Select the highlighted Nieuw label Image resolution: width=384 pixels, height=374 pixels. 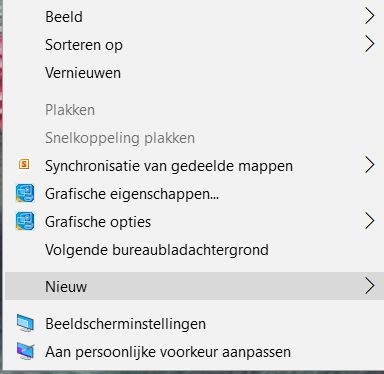pos(66,287)
